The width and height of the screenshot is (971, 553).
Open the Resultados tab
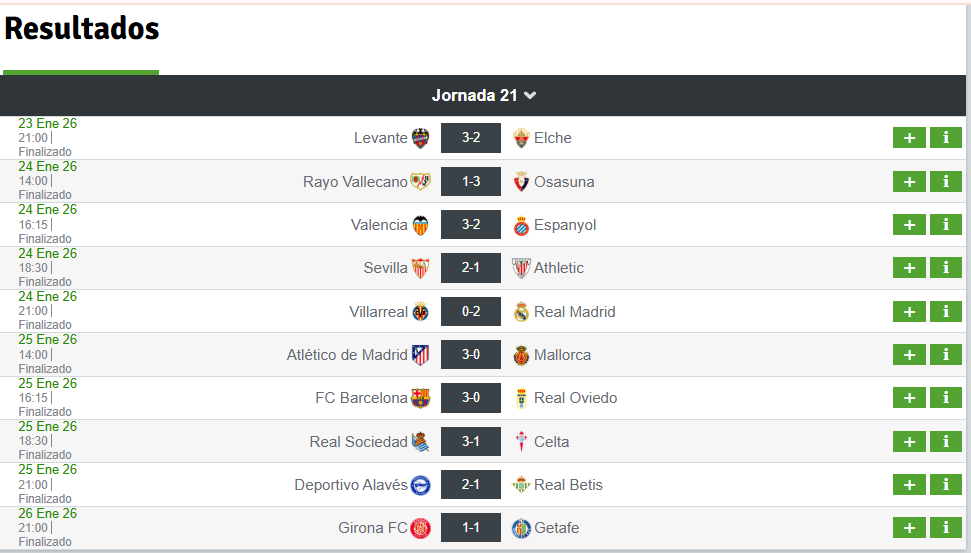(81, 30)
